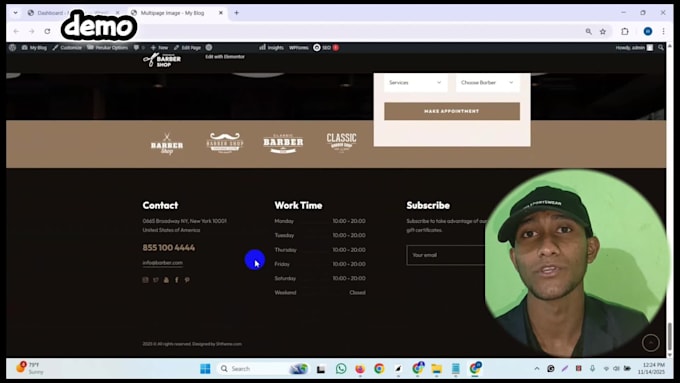The height and width of the screenshot is (383, 680).
Task: Bookmark this page with the star
Action: [x=603, y=31]
